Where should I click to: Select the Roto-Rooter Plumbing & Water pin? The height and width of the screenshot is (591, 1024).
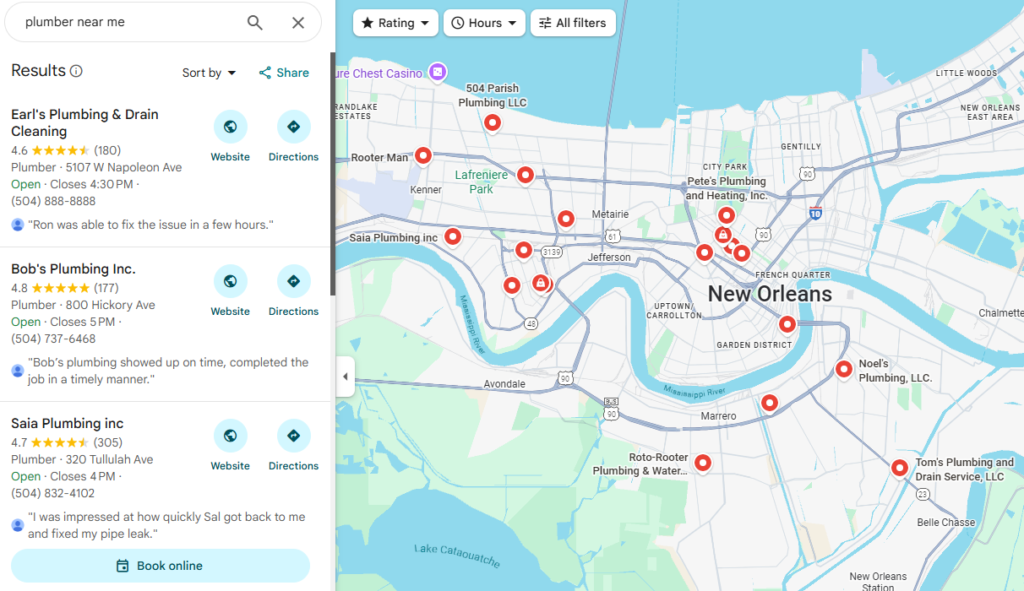(x=703, y=464)
